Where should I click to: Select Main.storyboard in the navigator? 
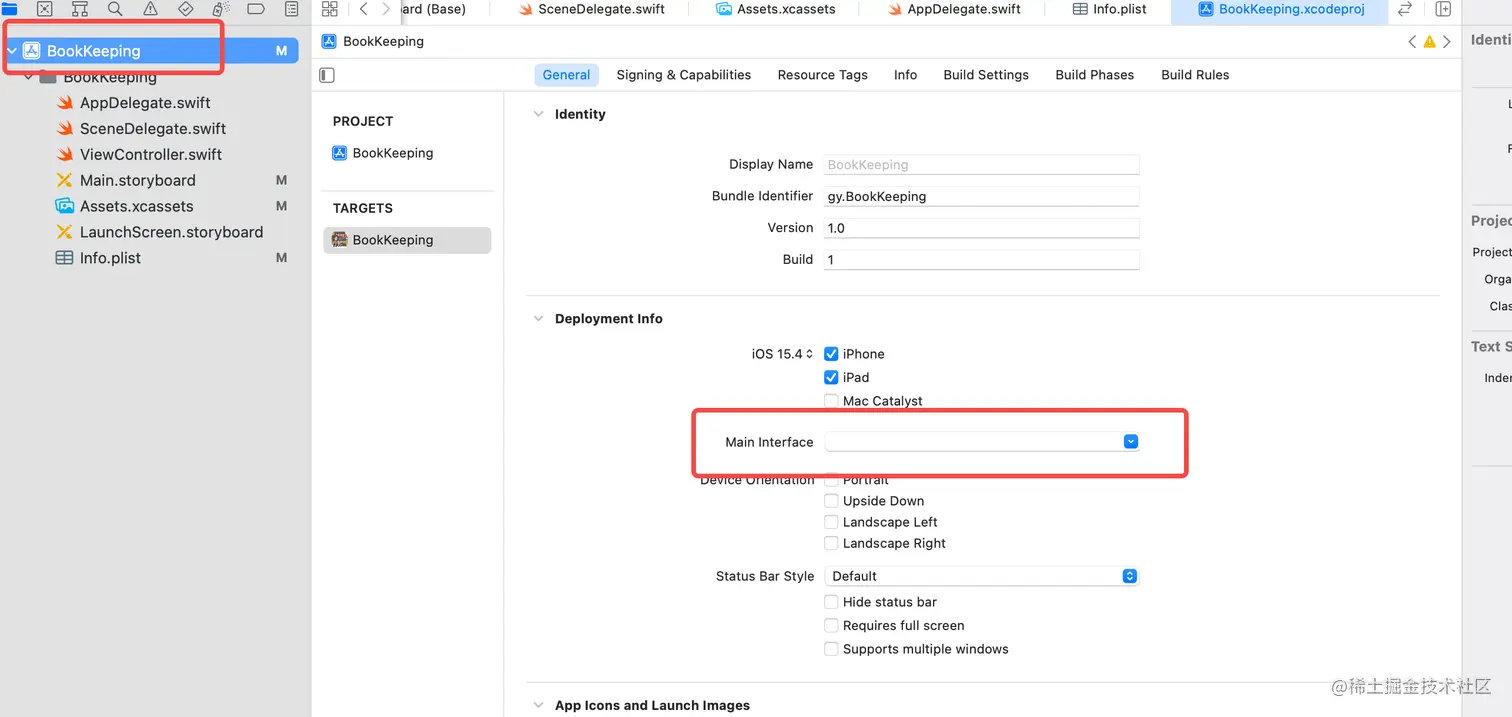pos(137,180)
